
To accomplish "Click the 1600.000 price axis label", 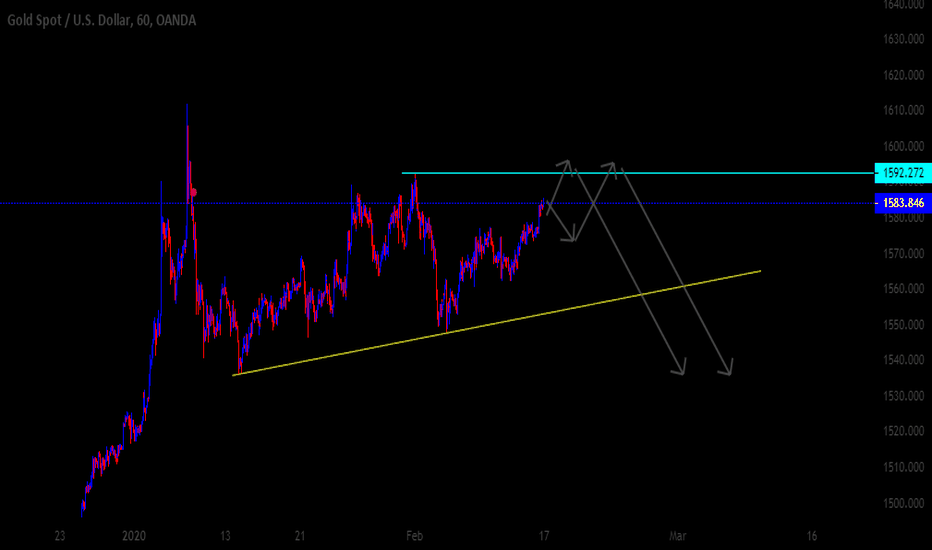I will coord(903,146).
